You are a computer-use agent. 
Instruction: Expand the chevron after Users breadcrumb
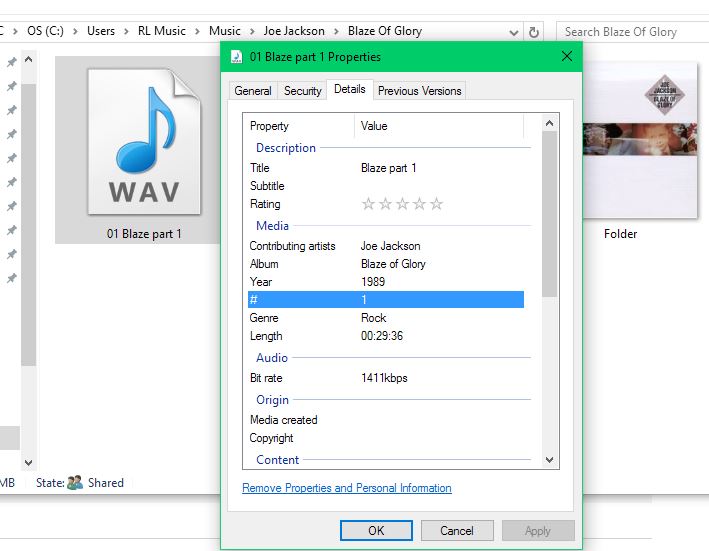(126, 32)
